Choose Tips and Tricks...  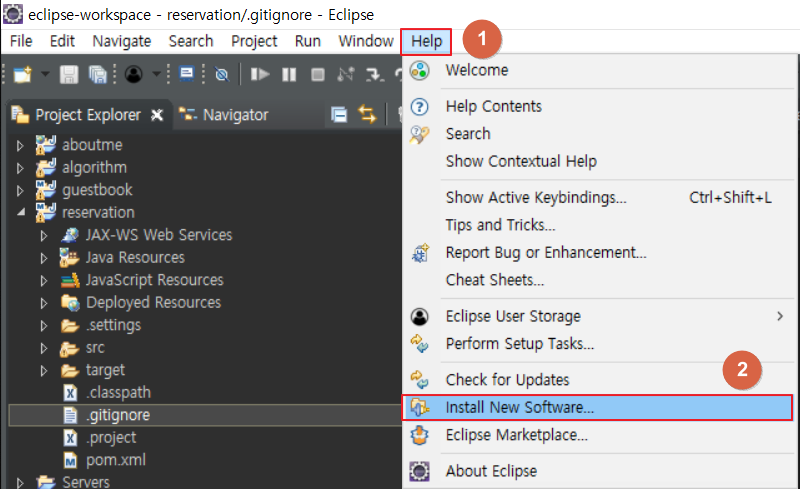(x=600, y=225)
